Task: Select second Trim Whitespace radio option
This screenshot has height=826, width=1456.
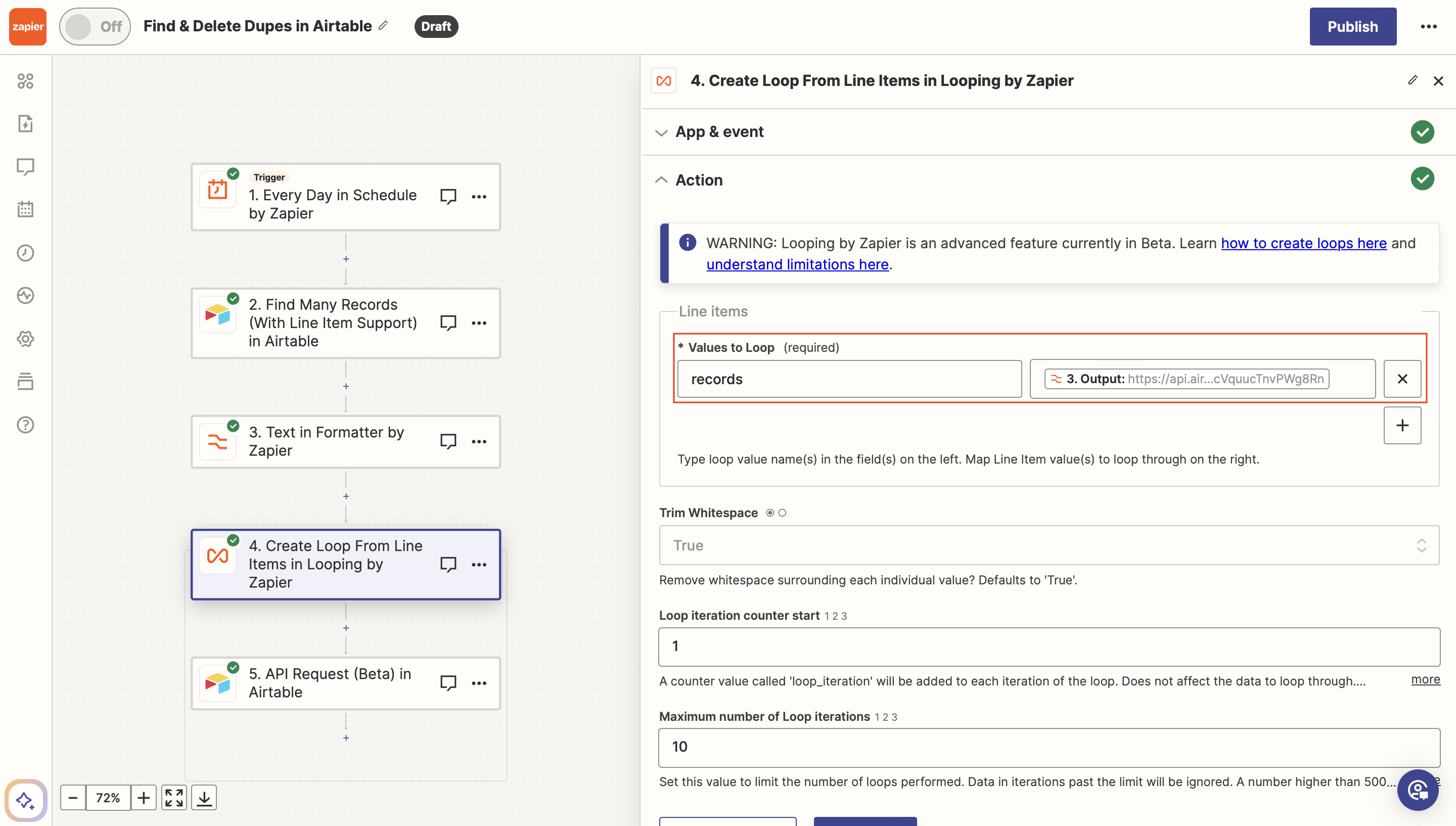Action: tap(782, 513)
